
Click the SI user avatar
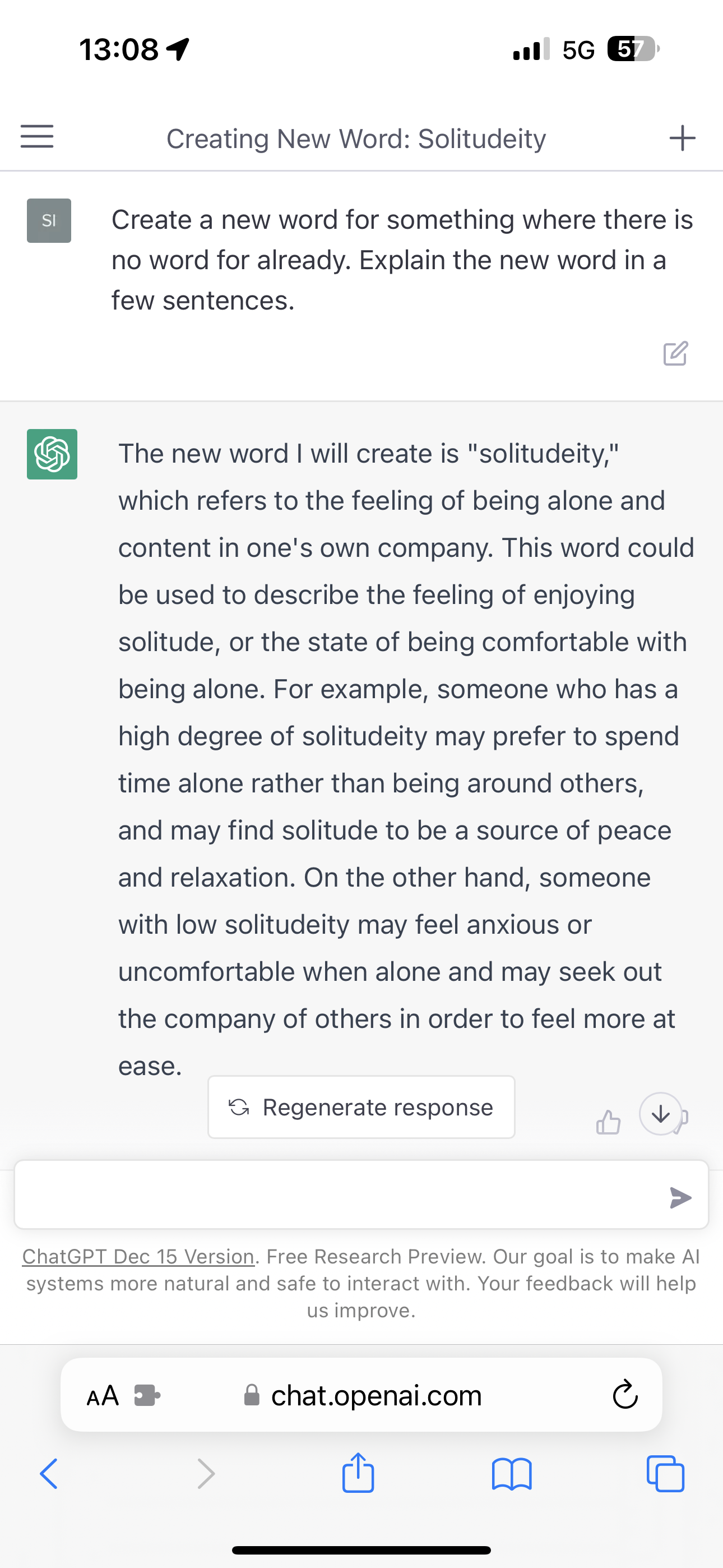click(49, 220)
